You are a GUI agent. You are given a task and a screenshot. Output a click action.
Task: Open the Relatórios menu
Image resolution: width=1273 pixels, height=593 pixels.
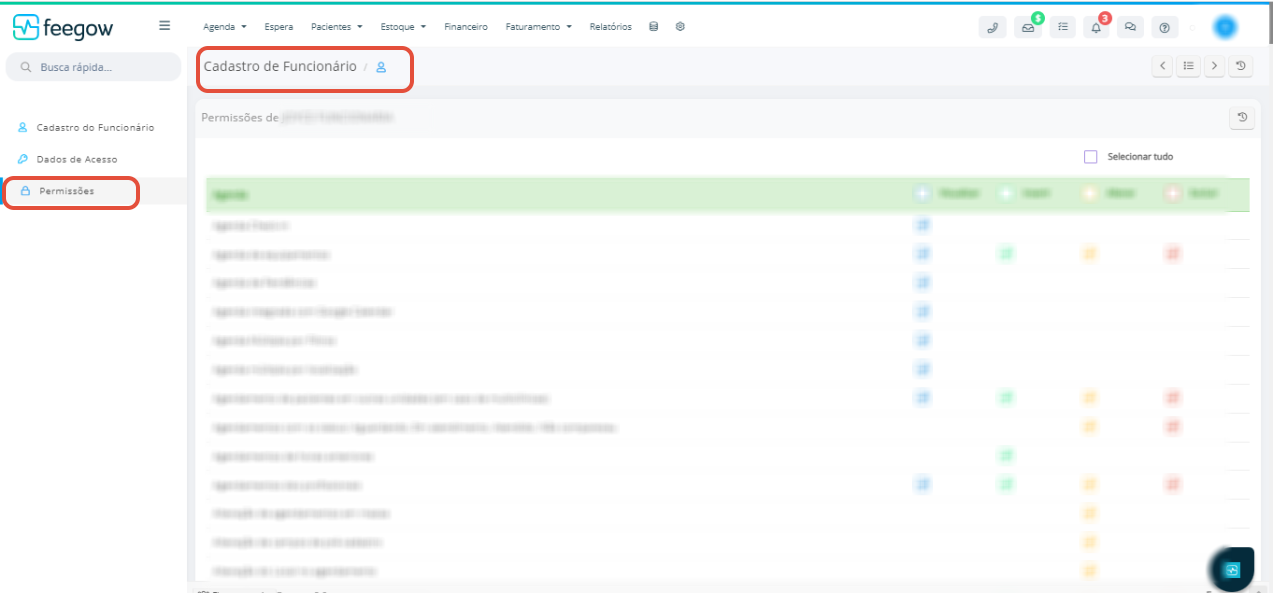pos(611,27)
